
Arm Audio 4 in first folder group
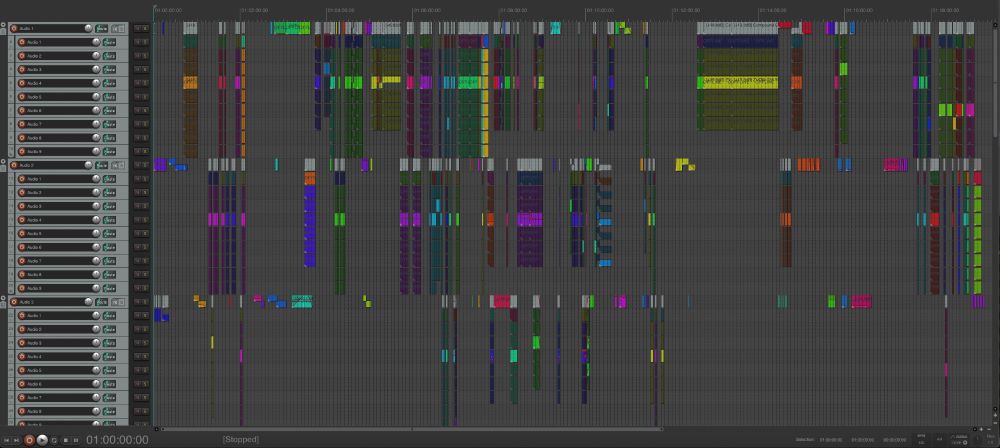click(x=21, y=83)
